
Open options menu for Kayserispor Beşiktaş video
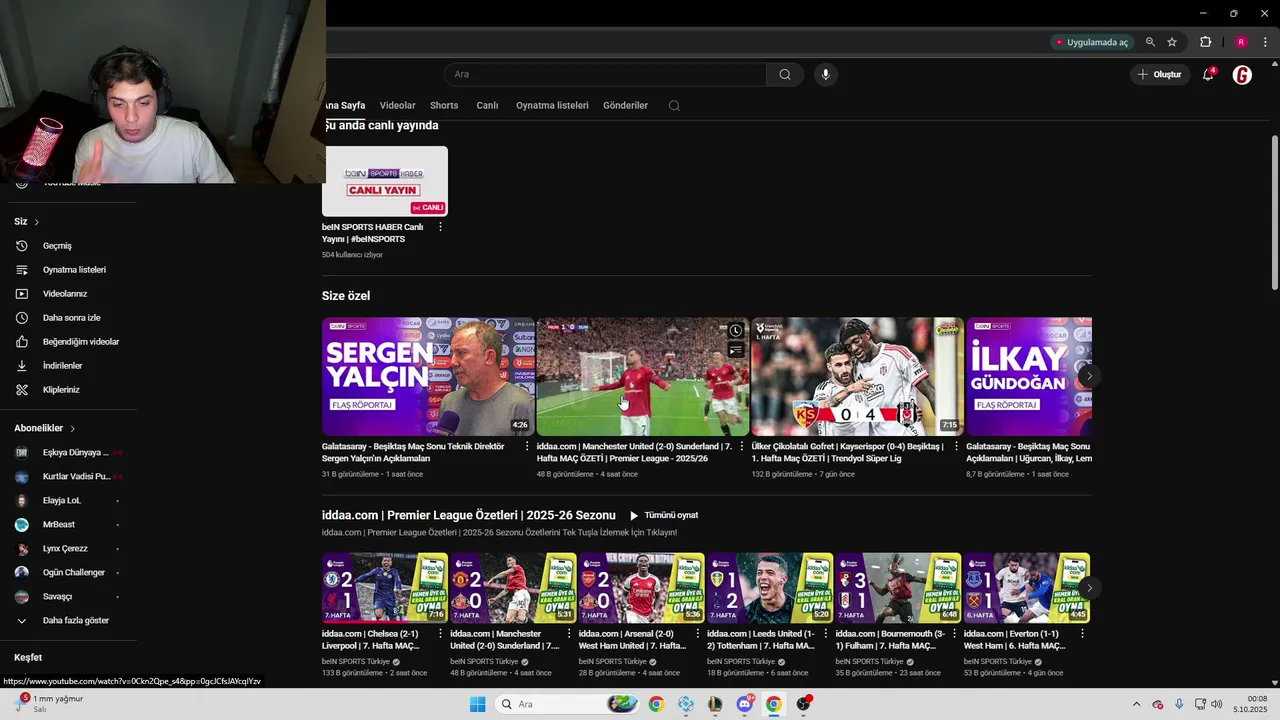pos(956,446)
